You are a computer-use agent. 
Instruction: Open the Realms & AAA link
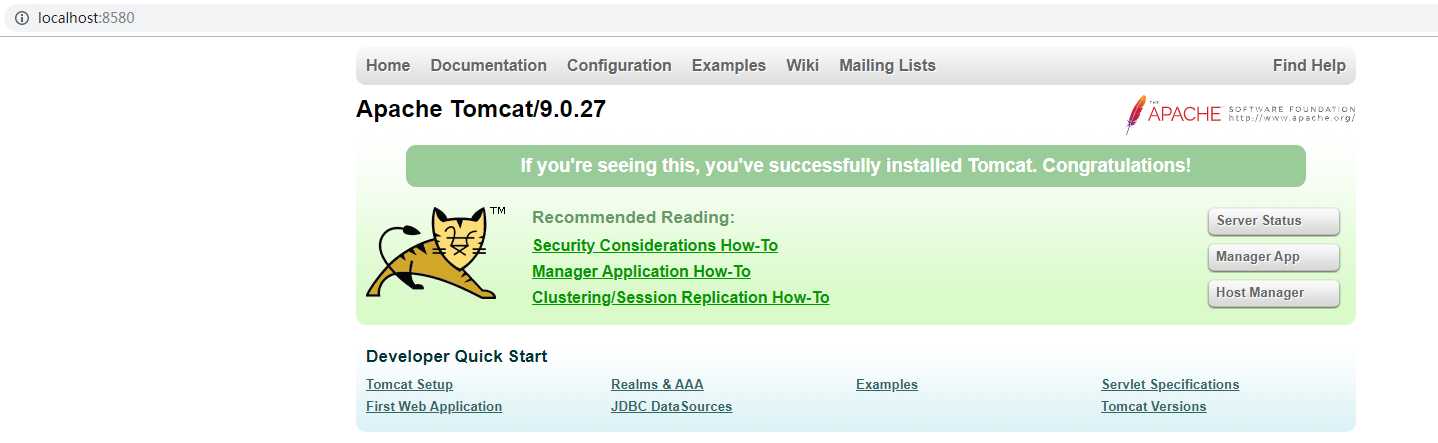pyautogui.click(x=657, y=385)
